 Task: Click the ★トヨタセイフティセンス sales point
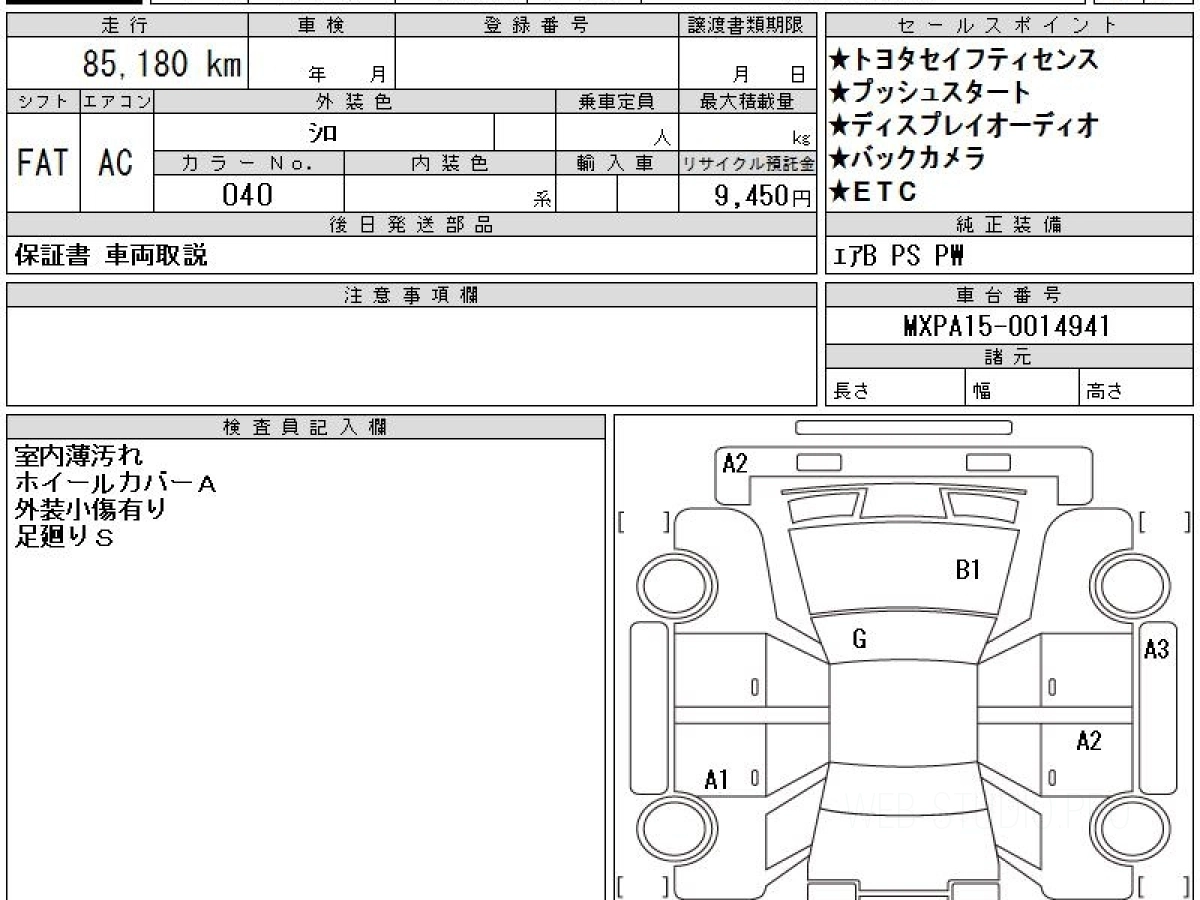[x=964, y=59]
